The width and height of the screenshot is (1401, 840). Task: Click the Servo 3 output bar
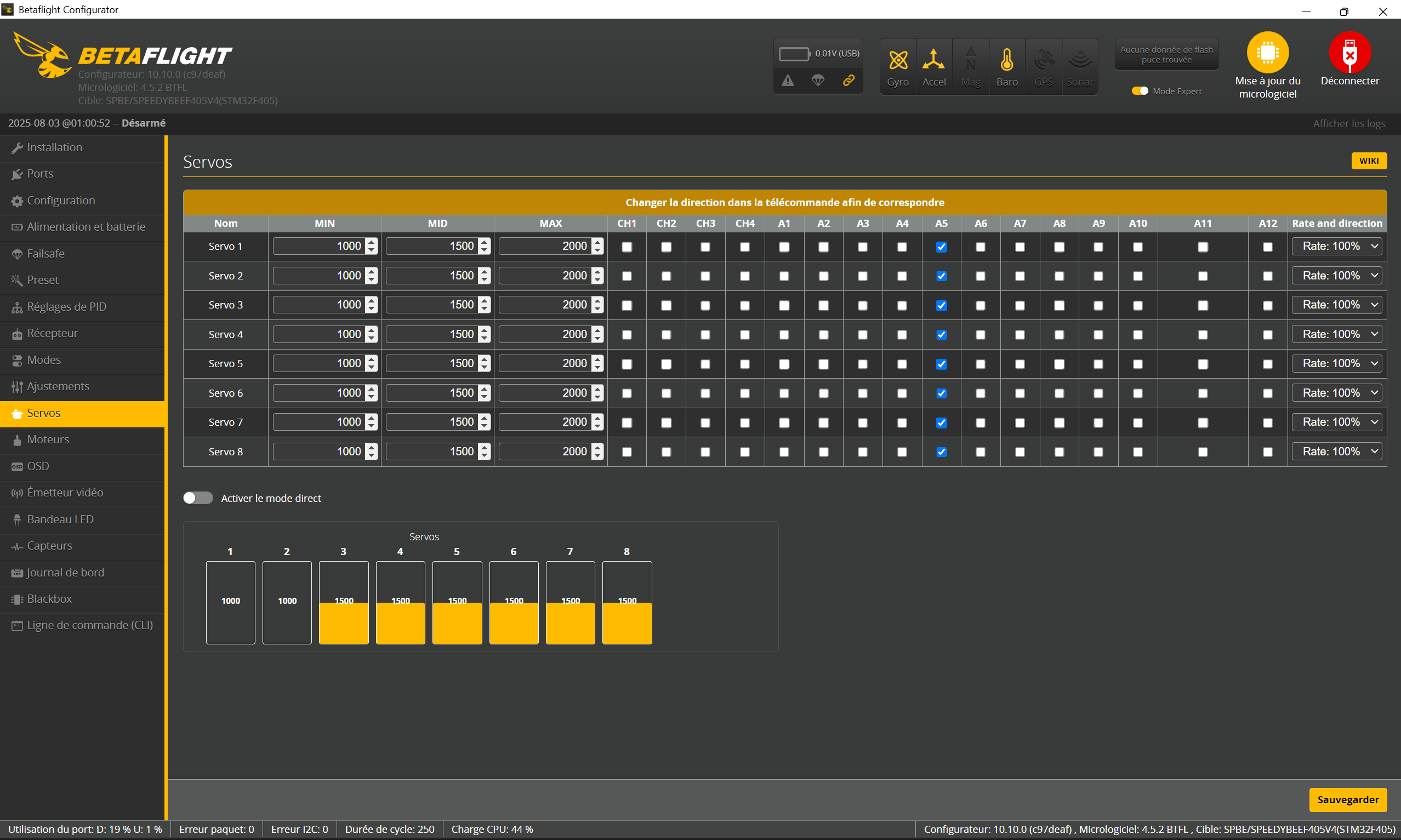click(x=344, y=603)
